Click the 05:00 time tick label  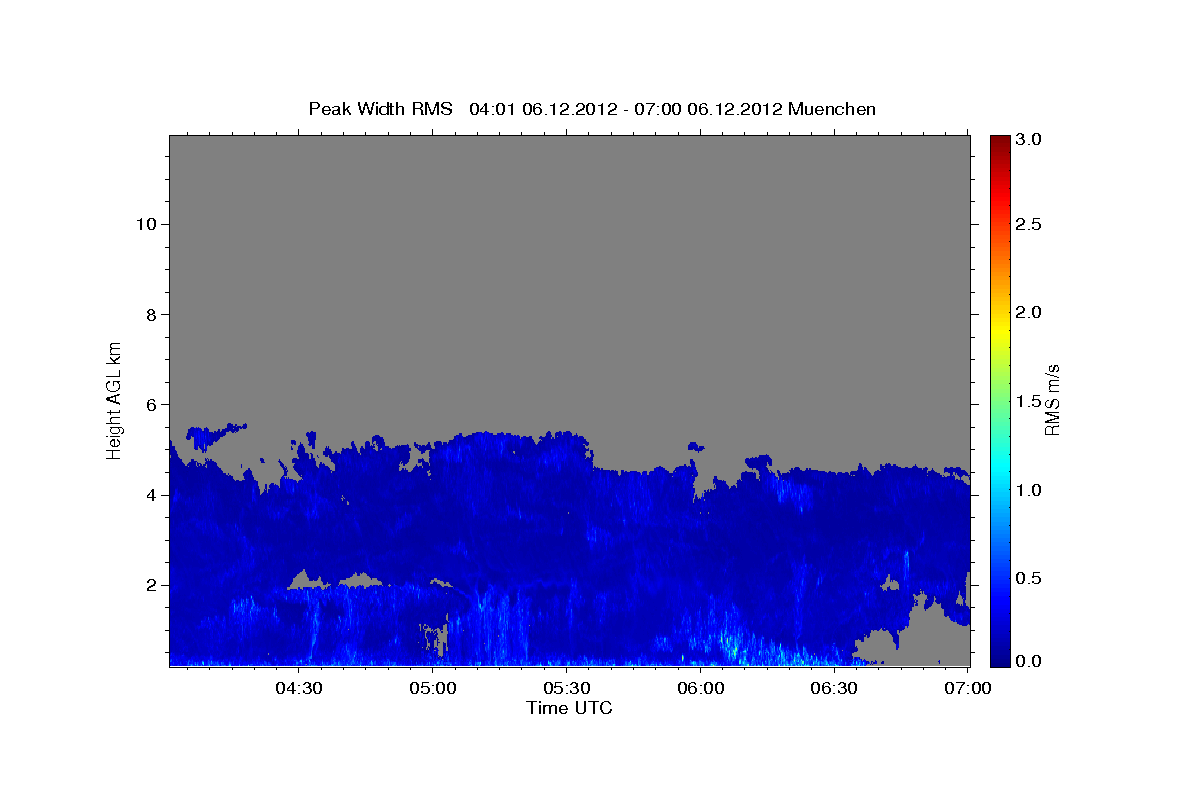(x=433, y=688)
